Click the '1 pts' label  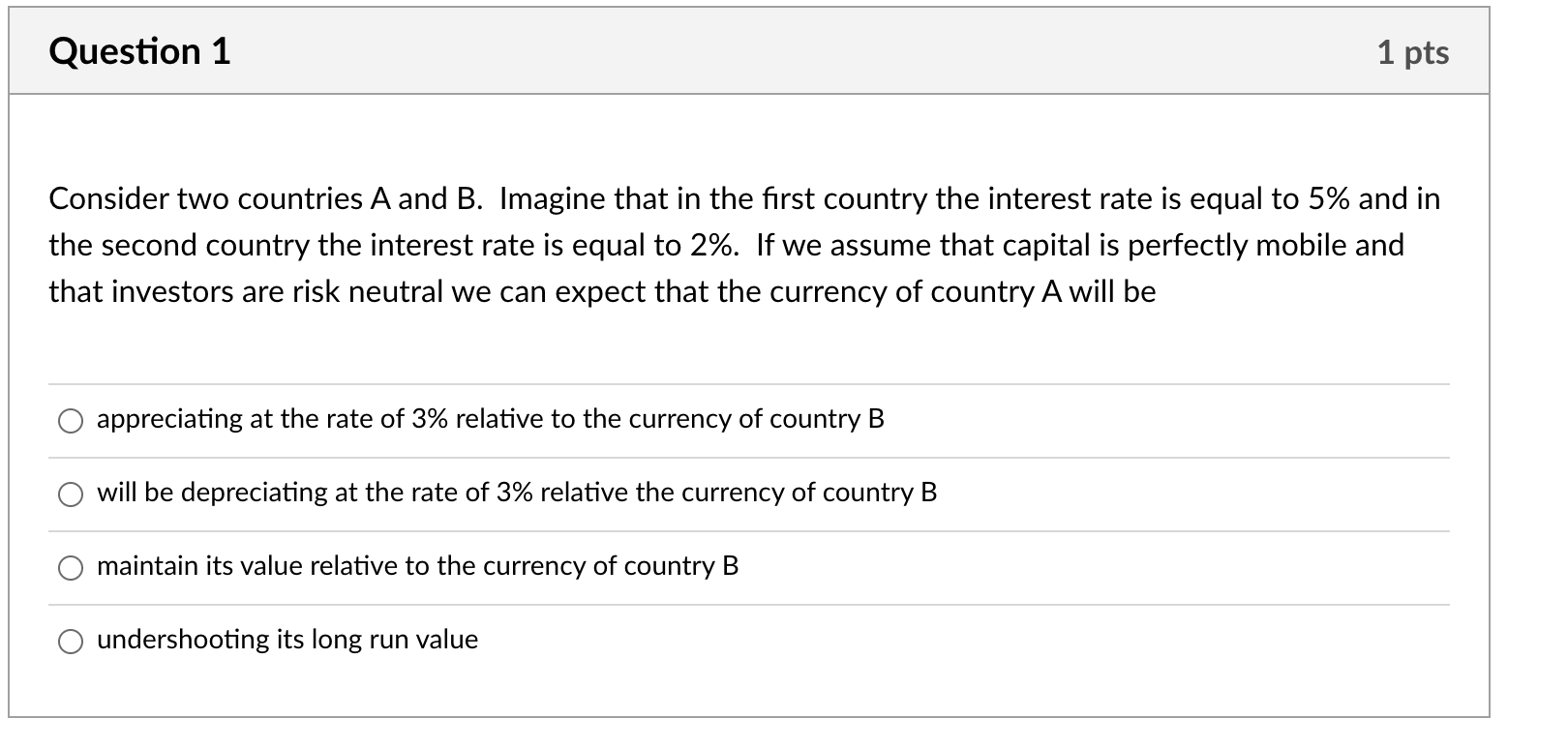point(1415,53)
